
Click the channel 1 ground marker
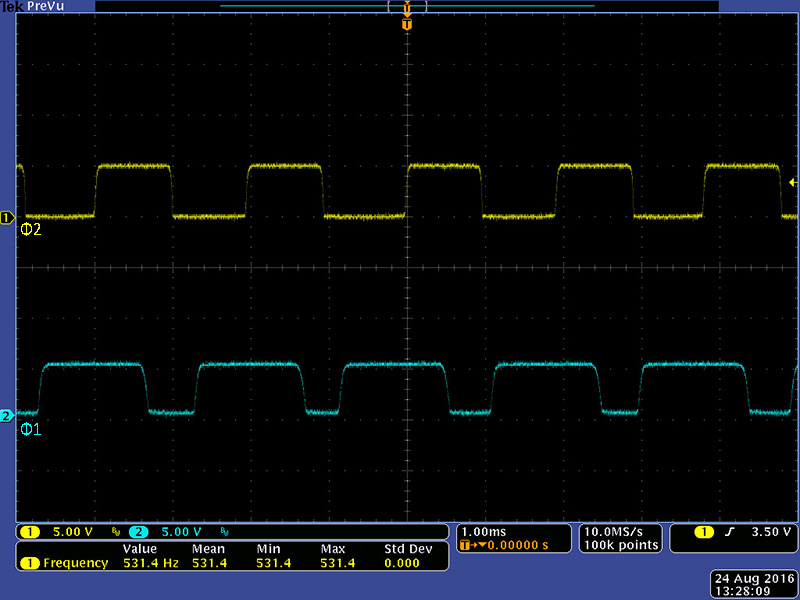coord(7,217)
